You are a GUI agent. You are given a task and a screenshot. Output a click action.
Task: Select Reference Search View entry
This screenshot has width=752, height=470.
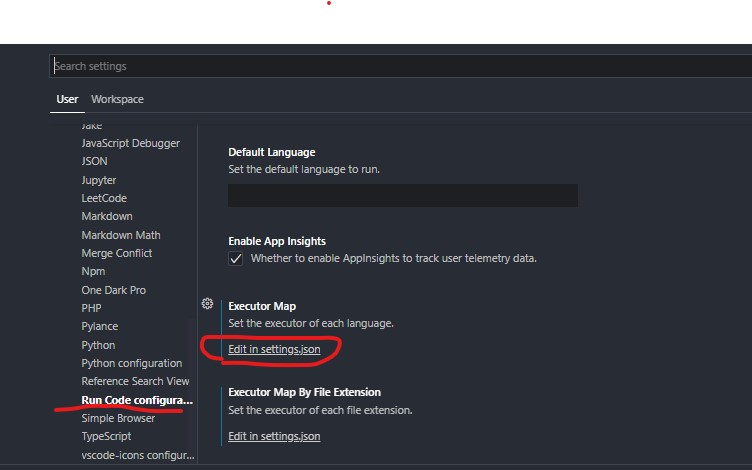coord(135,381)
